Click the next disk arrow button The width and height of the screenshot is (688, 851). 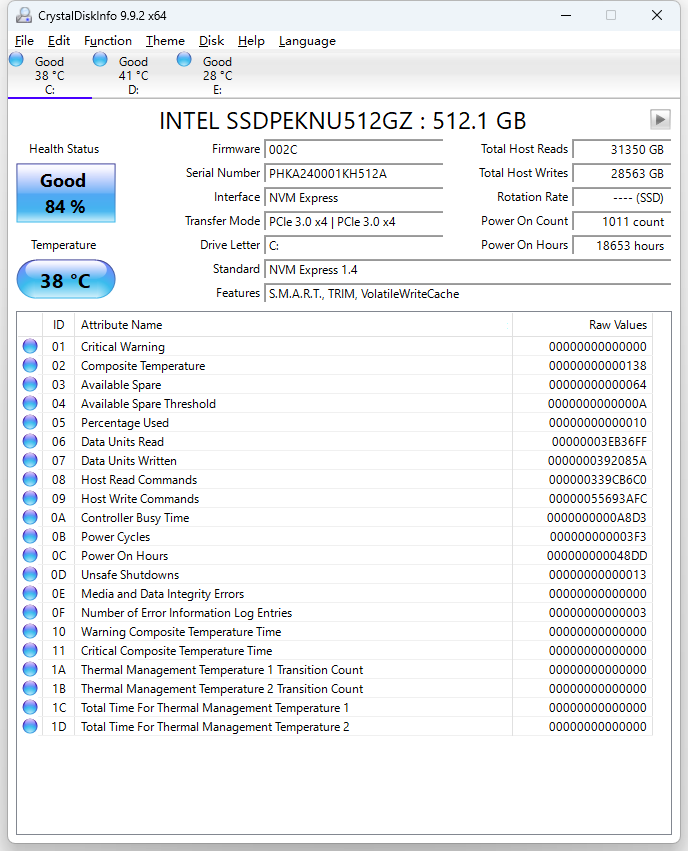click(x=660, y=119)
